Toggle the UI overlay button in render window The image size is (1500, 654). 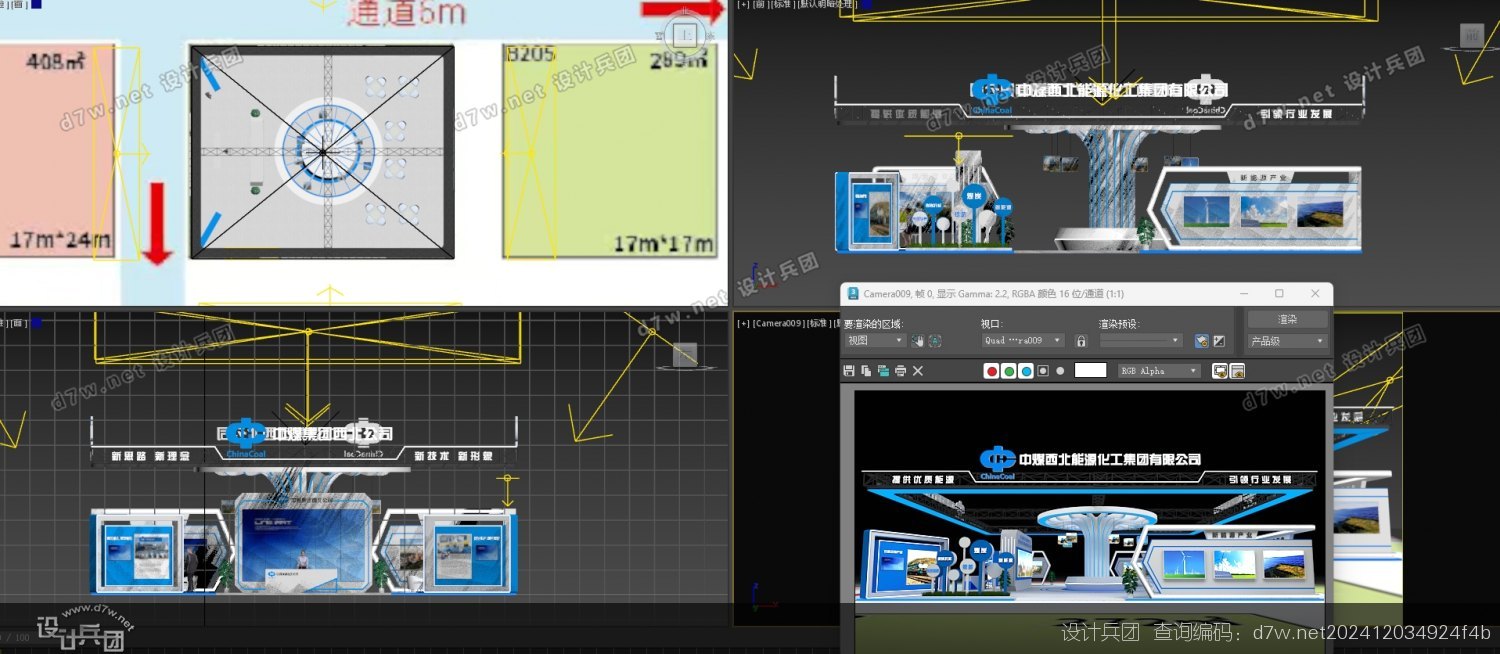point(1220,371)
